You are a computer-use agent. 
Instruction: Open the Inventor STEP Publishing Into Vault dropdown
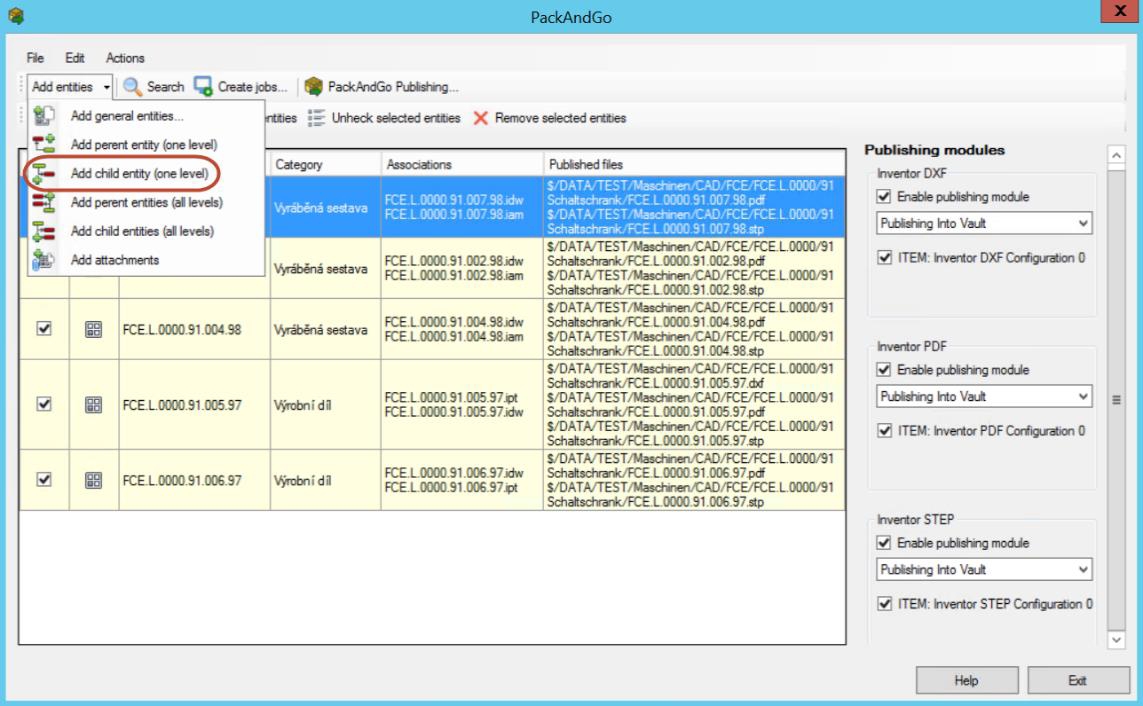(984, 570)
